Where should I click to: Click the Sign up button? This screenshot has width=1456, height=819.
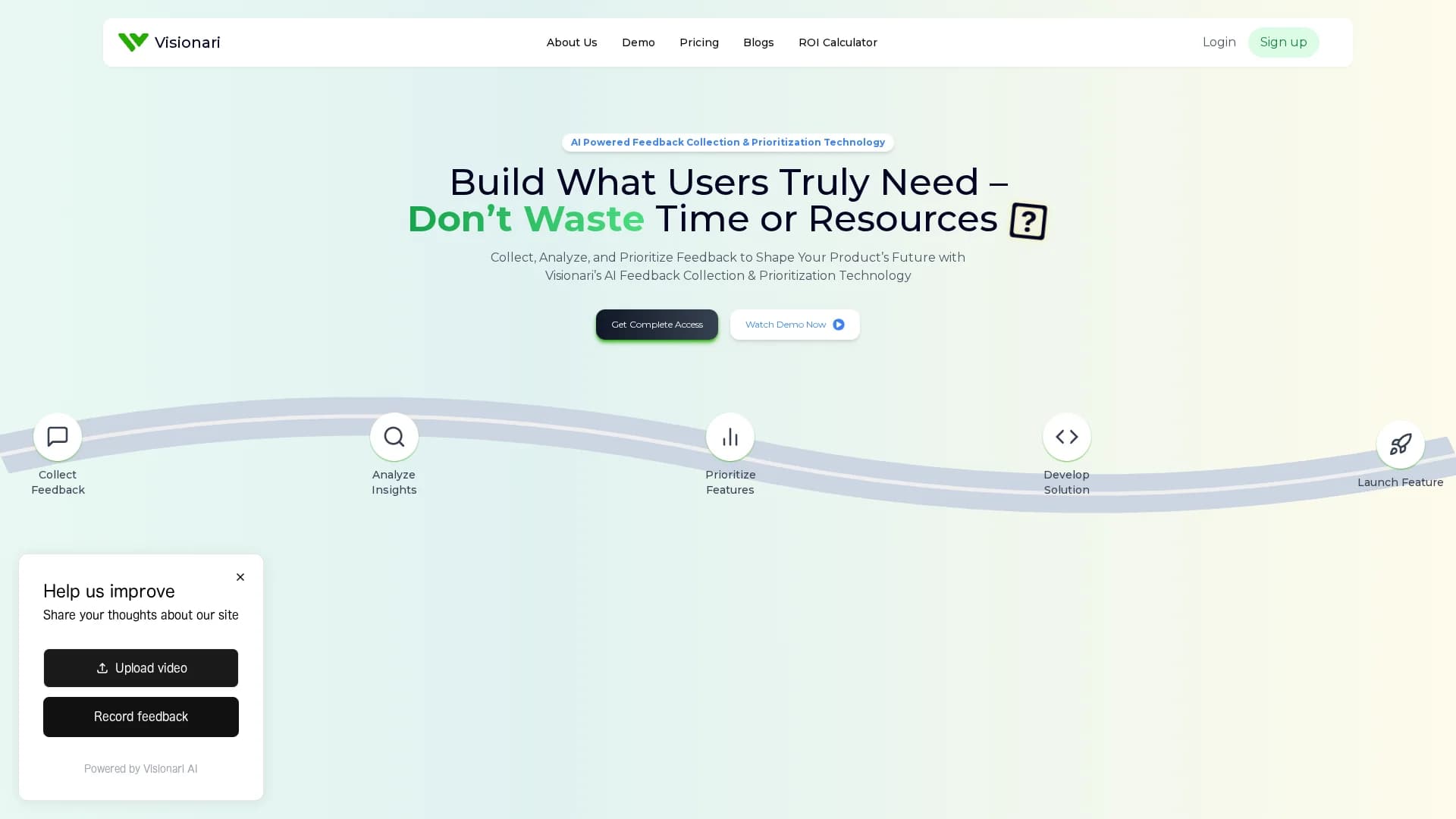(1284, 42)
